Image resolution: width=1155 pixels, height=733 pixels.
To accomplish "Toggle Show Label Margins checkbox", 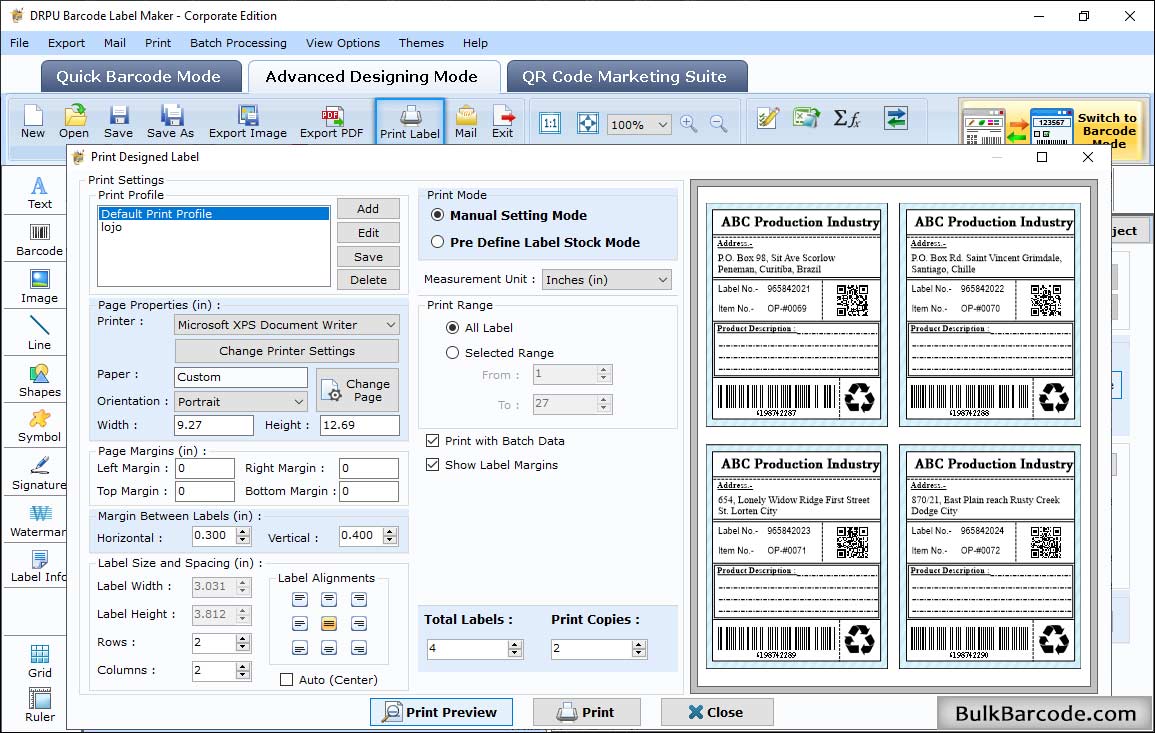I will 432,465.
